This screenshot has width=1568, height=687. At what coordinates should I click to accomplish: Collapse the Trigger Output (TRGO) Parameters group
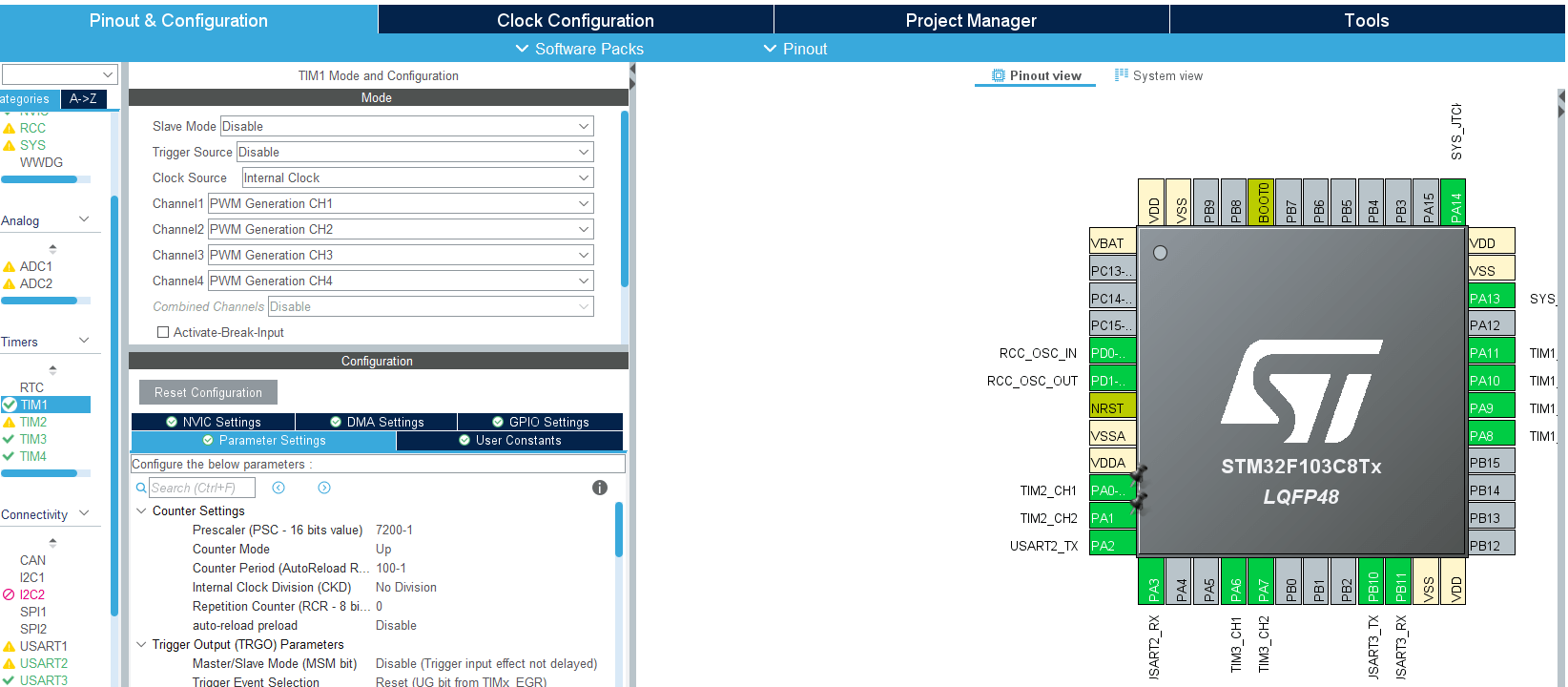pyautogui.click(x=142, y=644)
